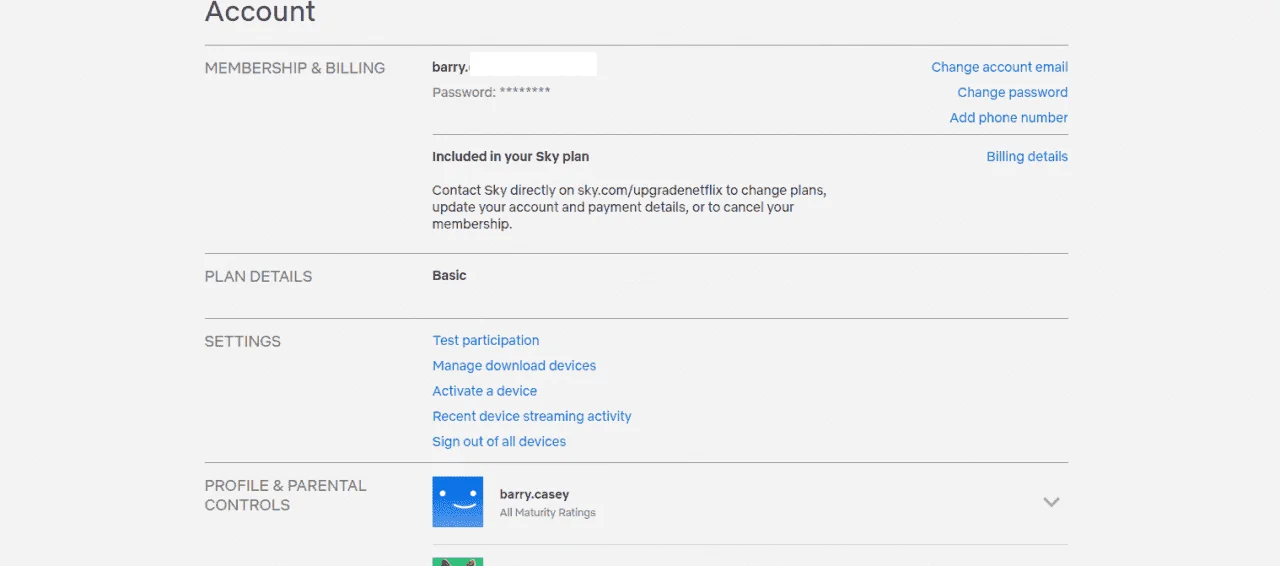View Billing details
The height and width of the screenshot is (566, 1280).
tap(1027, 156)
